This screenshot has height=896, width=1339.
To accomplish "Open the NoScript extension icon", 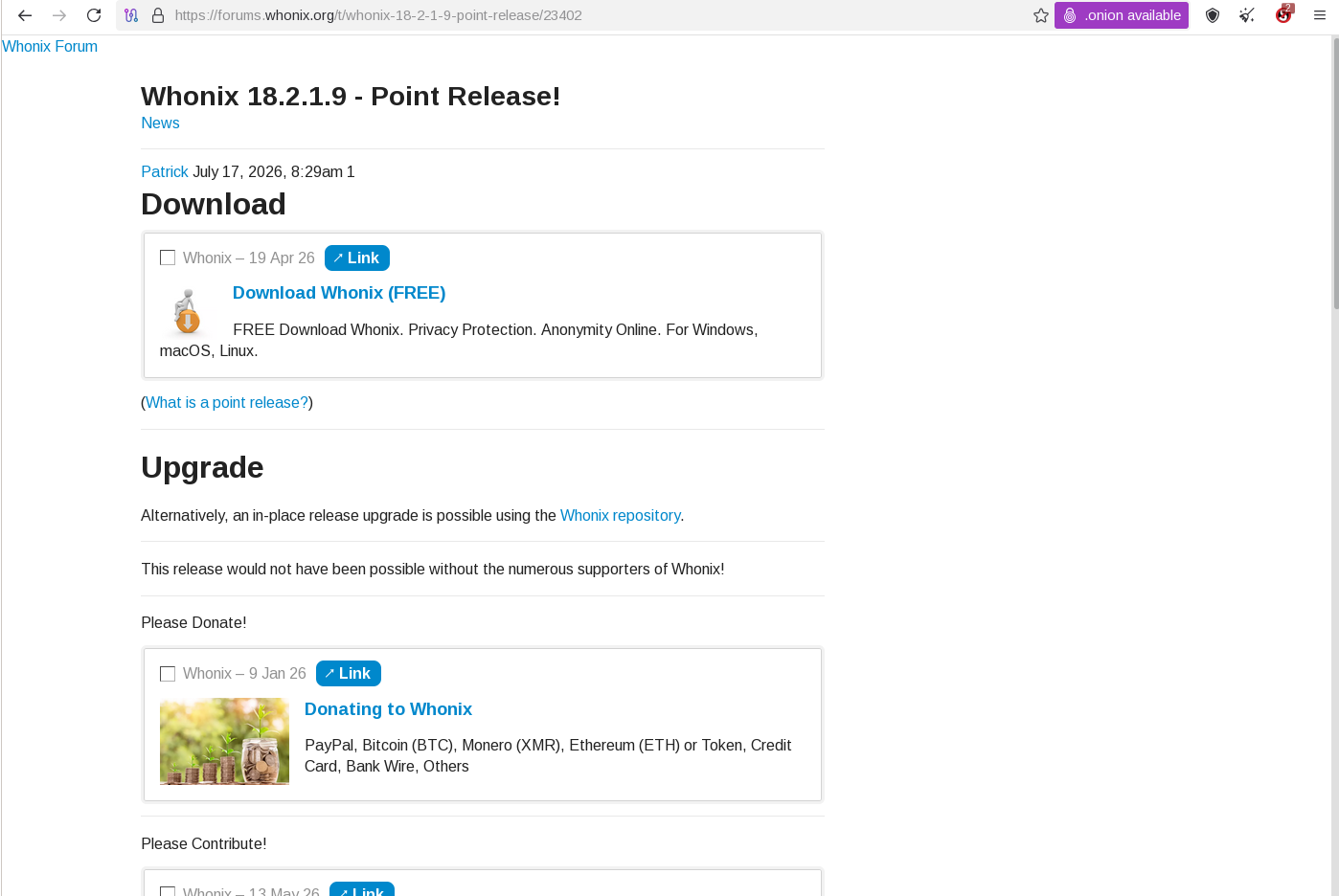I will click(1283, 14).
